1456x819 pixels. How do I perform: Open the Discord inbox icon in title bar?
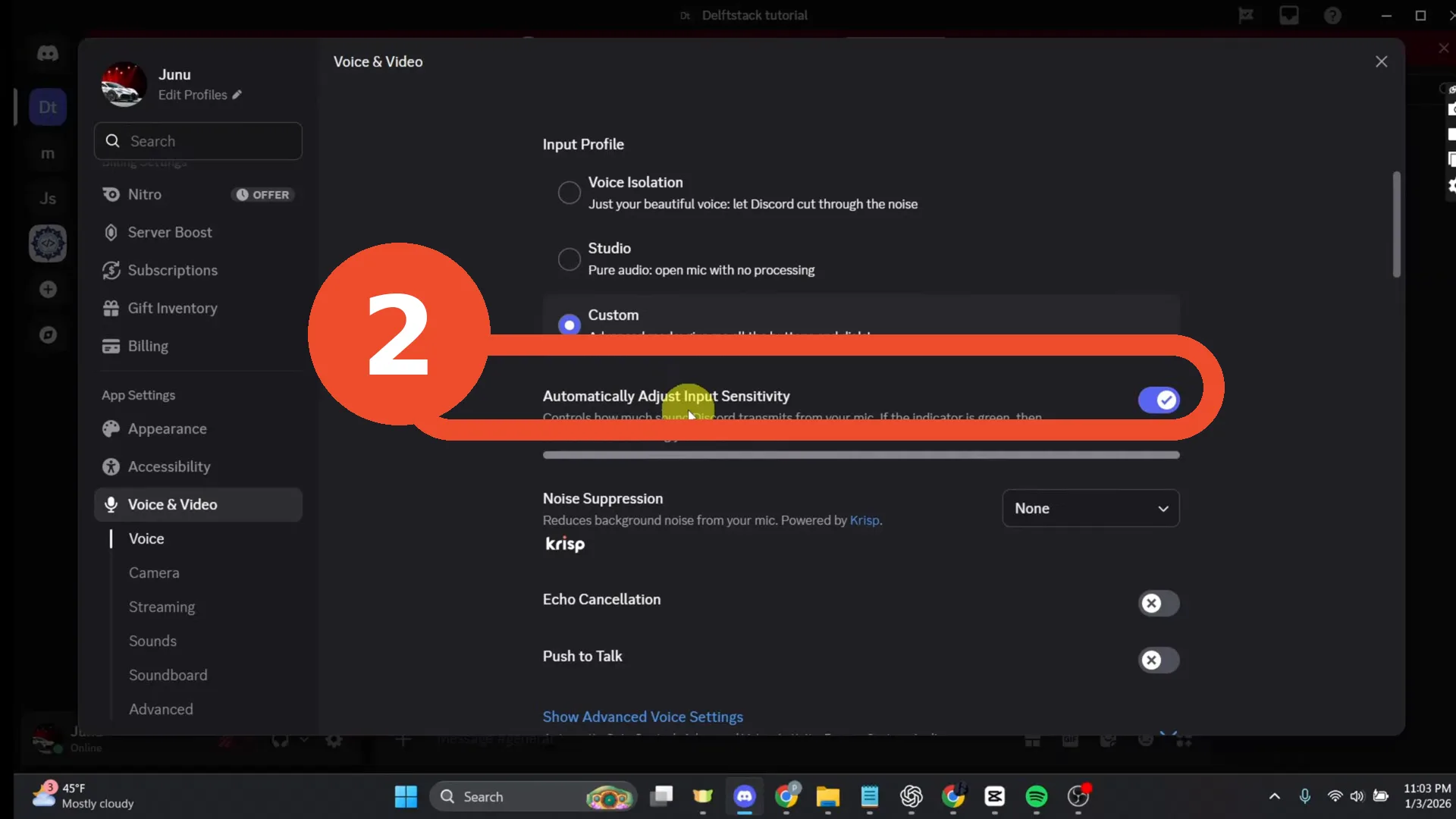1289,15
